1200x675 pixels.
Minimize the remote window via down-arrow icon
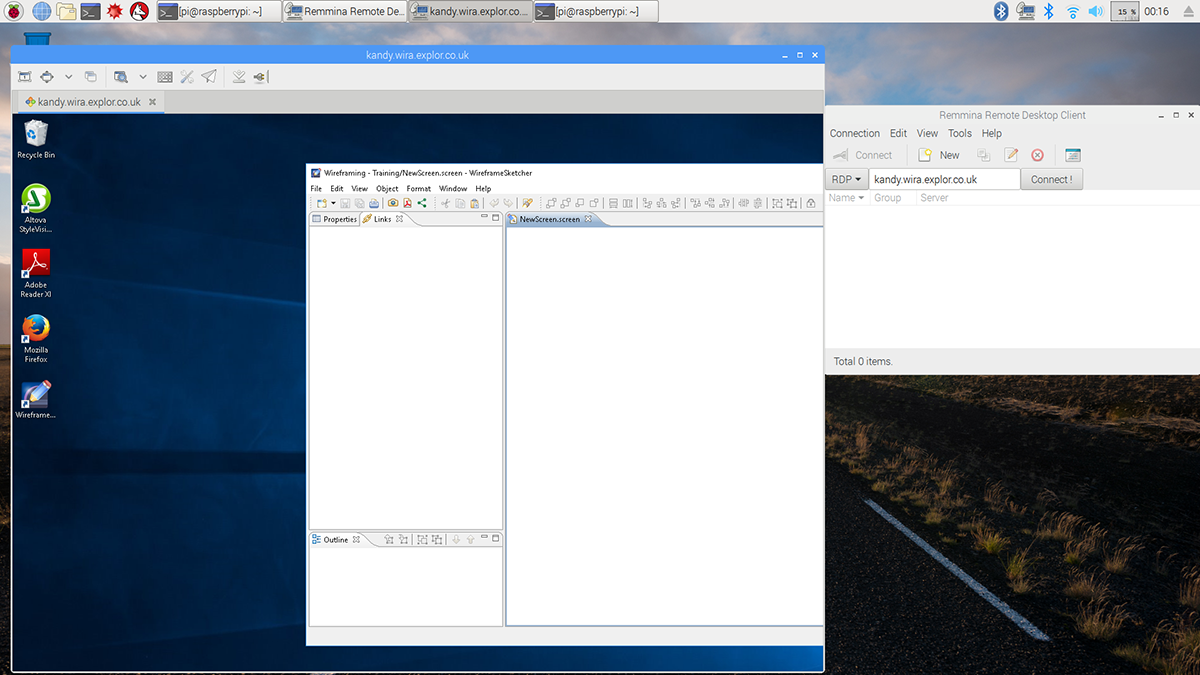coord(239,77)
